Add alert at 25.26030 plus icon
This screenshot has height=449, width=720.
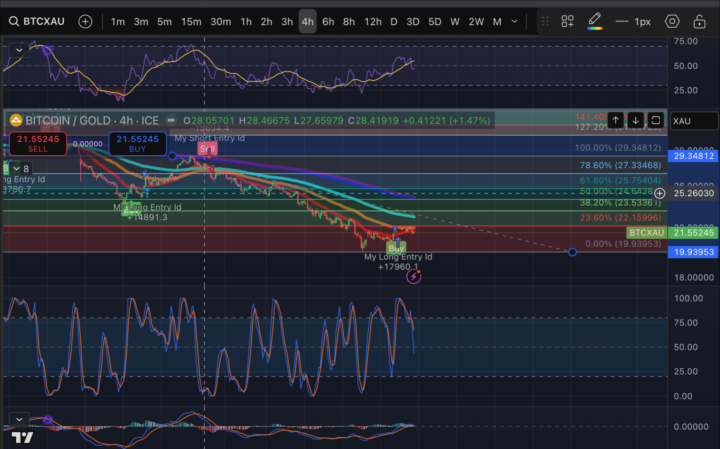660,193
